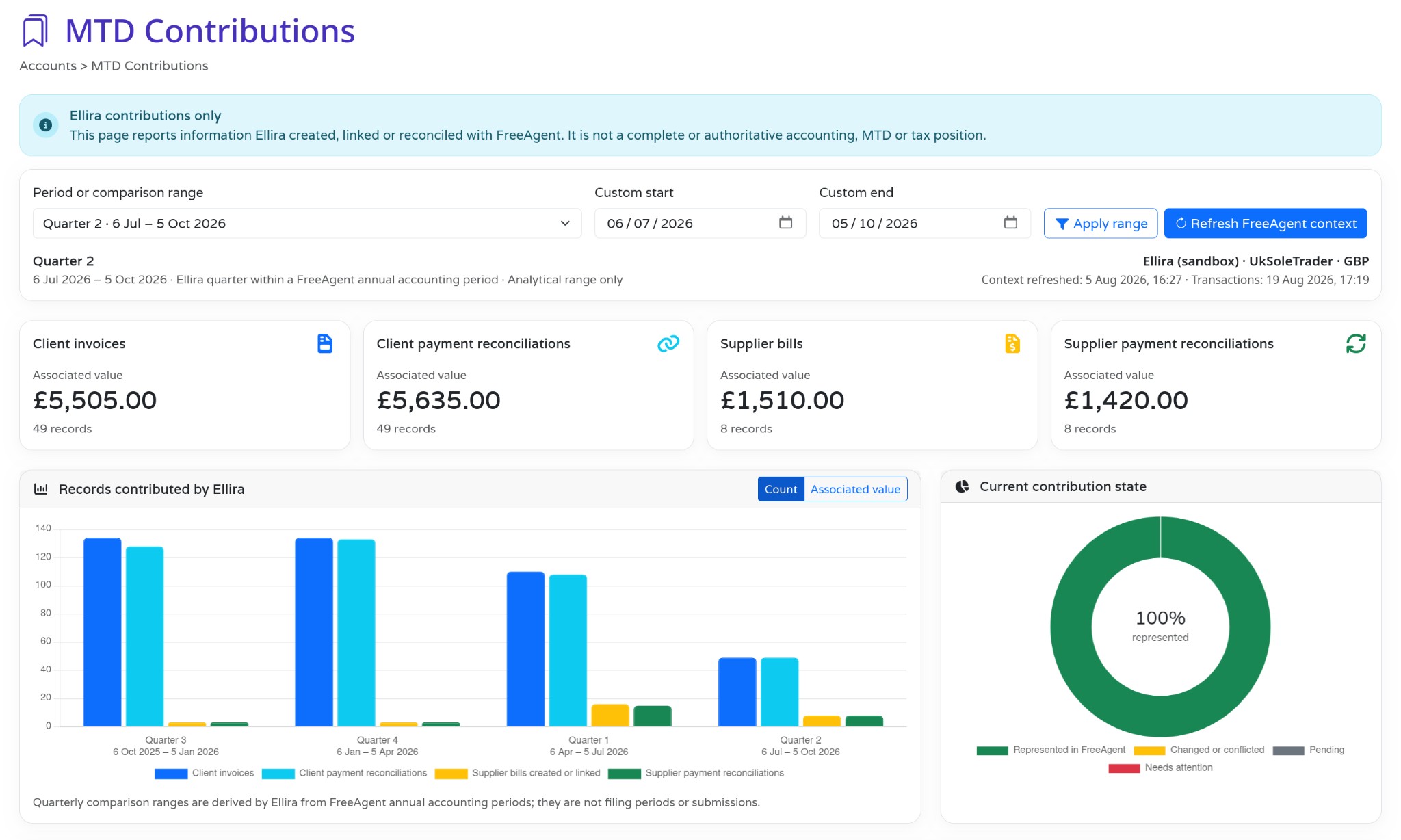The width and height of the screenshot is (1401, 840).
Task: Click the Quarter 2 Supplier payment reconciliations bar
Action: click(864, 721)
